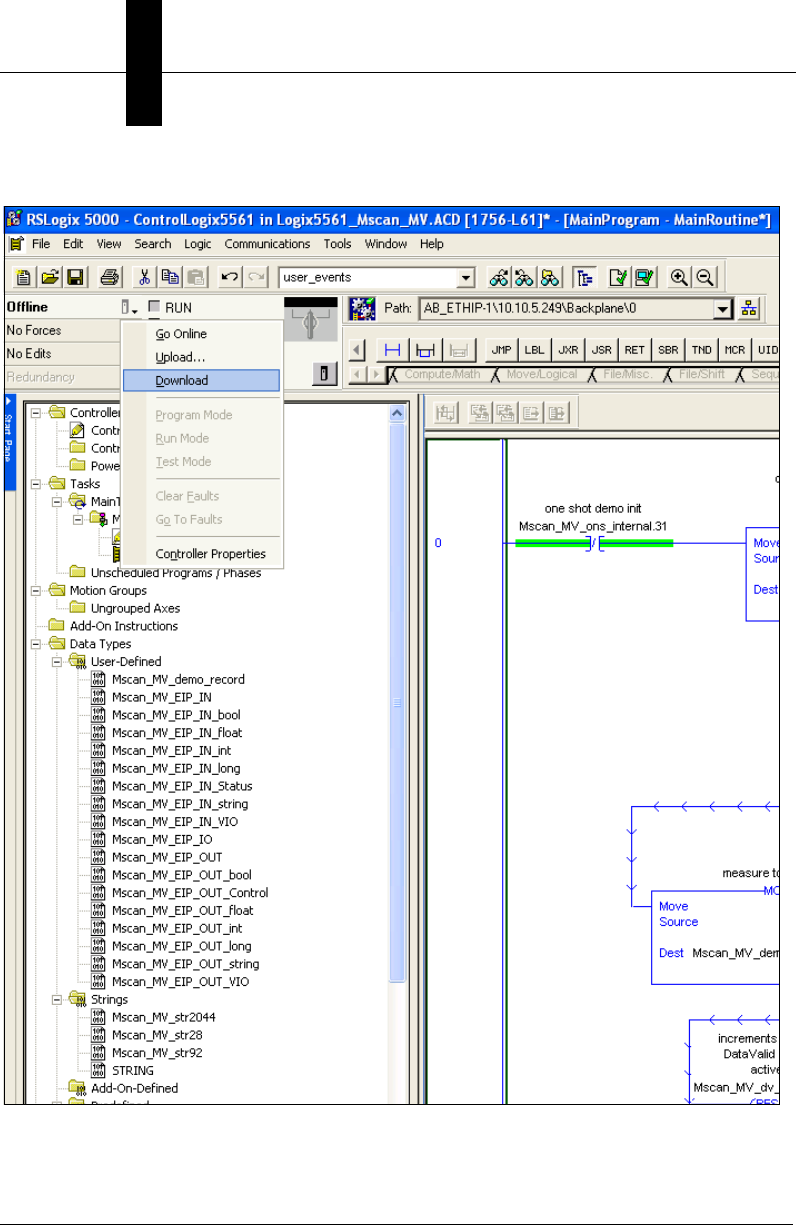Image resolution: width=796 pixels, height=1225 pixels.
Task: Open controller status dropdown next to Offline
Action: (128, 307)
